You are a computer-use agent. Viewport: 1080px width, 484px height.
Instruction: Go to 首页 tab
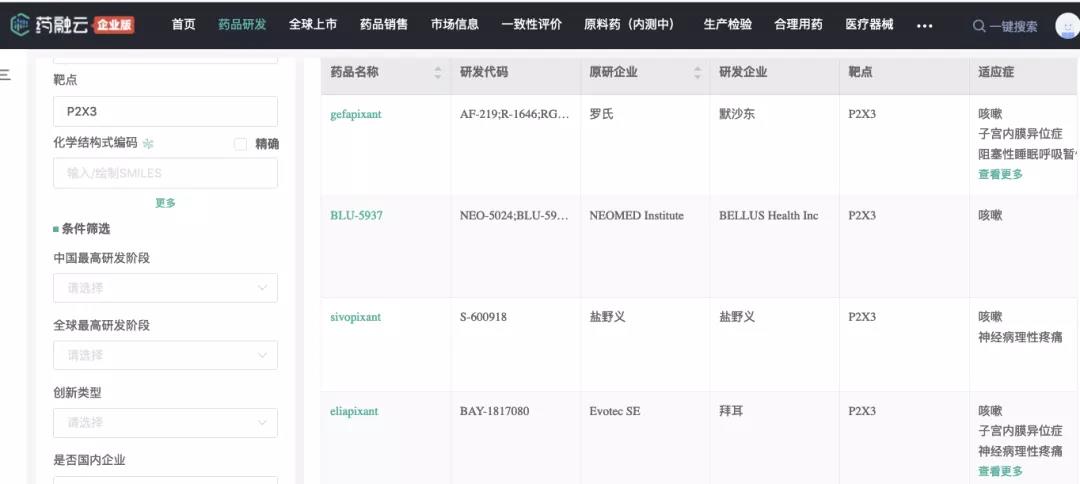183,25
